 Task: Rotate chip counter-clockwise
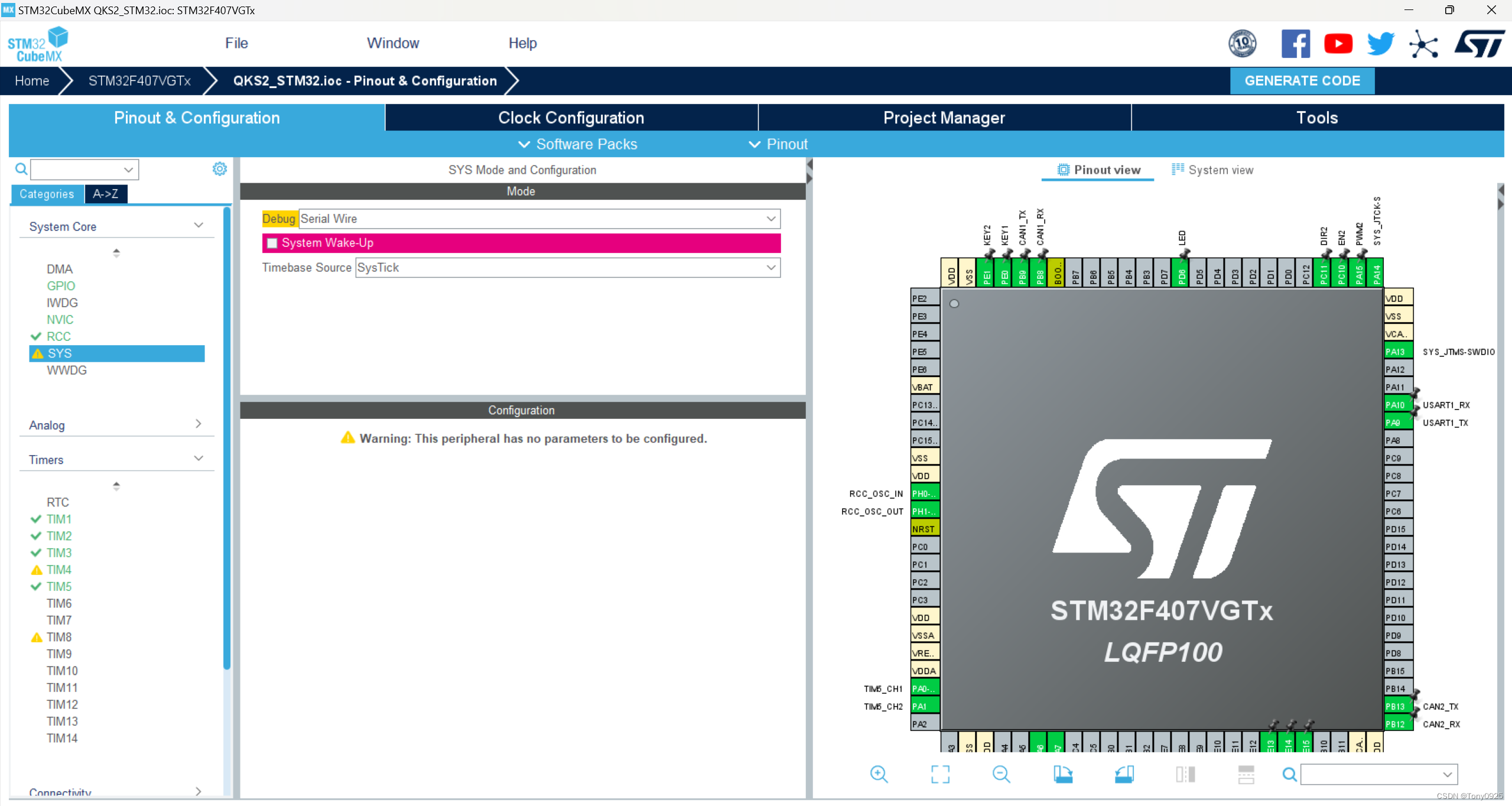[1124, 773]
